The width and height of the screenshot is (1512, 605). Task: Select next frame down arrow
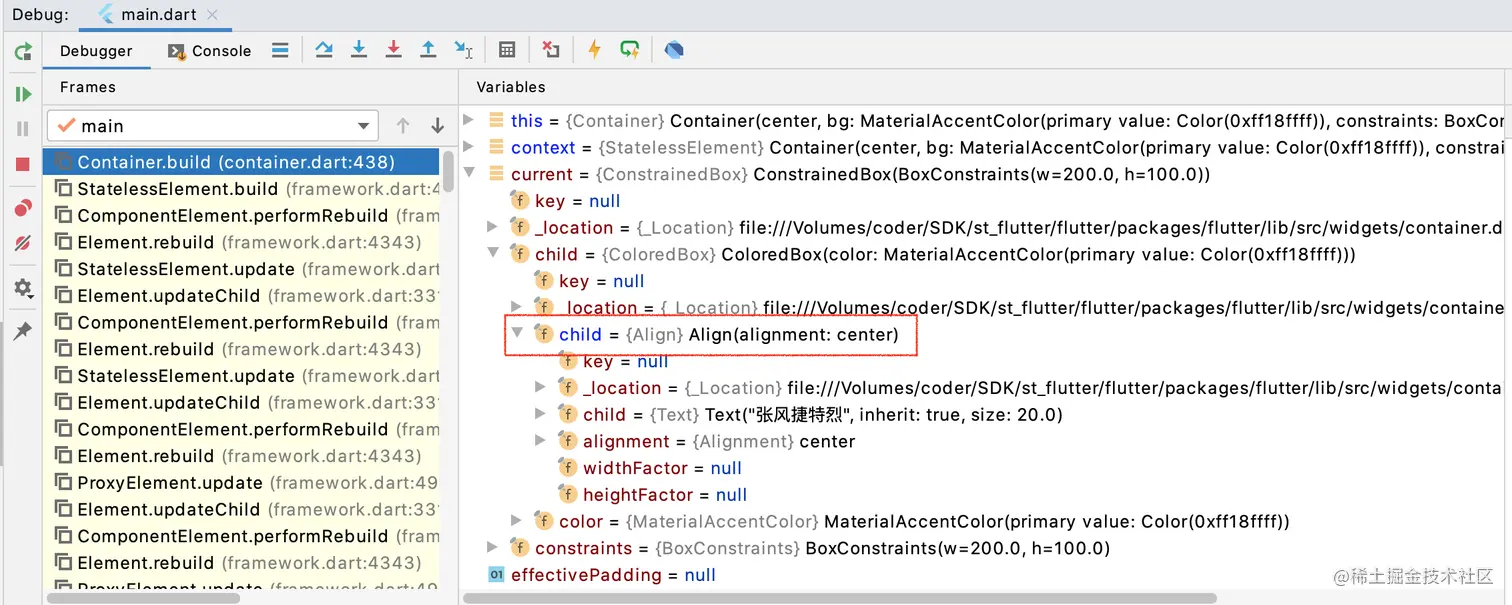(437, 126)
